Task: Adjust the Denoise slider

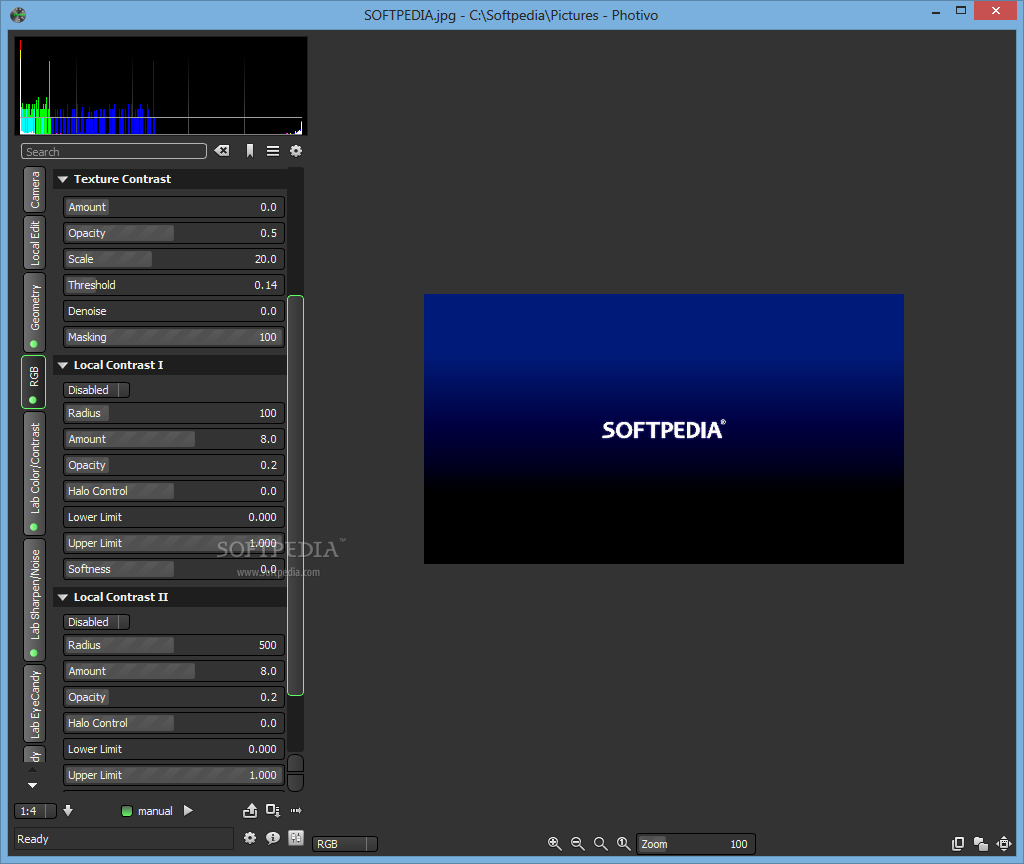Action: 174,312
